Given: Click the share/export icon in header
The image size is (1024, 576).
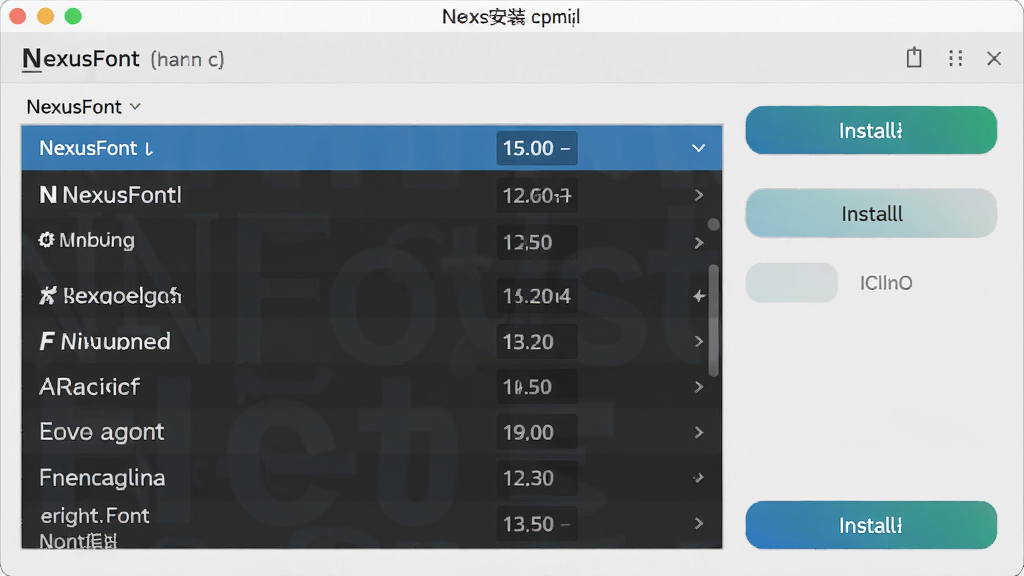Looking at the screenshot, I should (x=914, y=57).
